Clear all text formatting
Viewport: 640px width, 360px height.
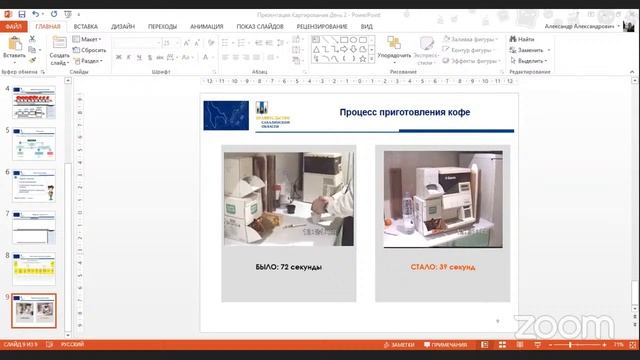point(211,43)
